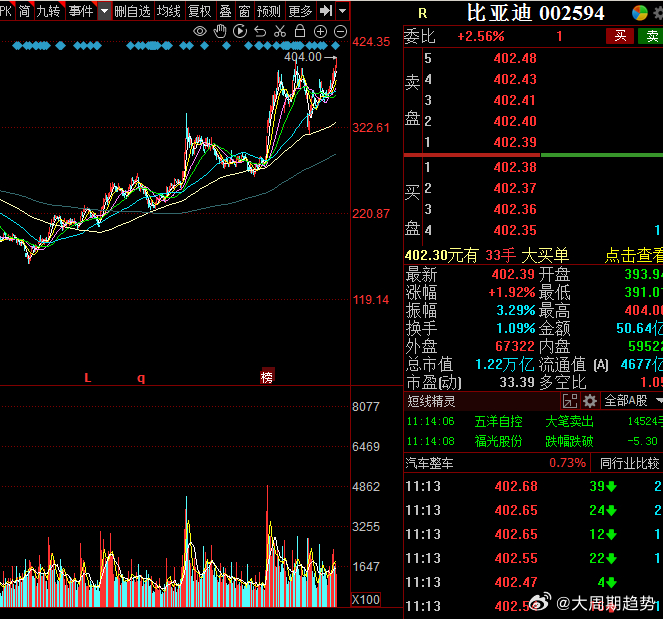Click the arrow-to-bar collapse icon
This screenshot has width=663, height=619.
click(x=326, y=11)
